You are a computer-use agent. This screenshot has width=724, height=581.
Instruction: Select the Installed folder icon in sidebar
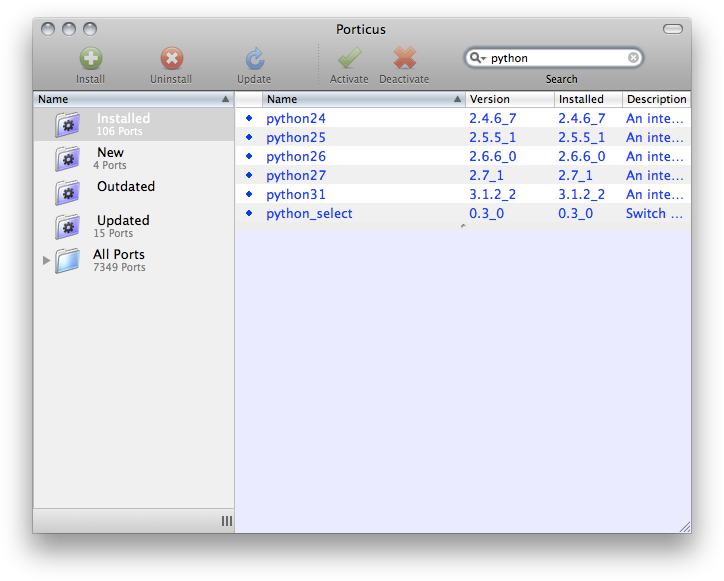pos(67,124)
